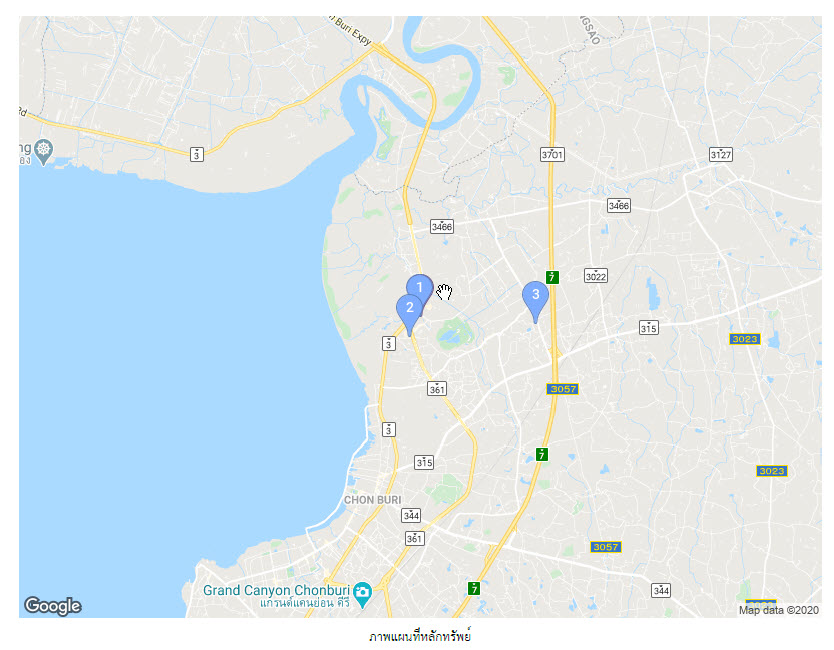The height and width of the screenshot is (650, 834).
Task: Click the Grand Canyon Chonburi label
Action: point(277,590)
